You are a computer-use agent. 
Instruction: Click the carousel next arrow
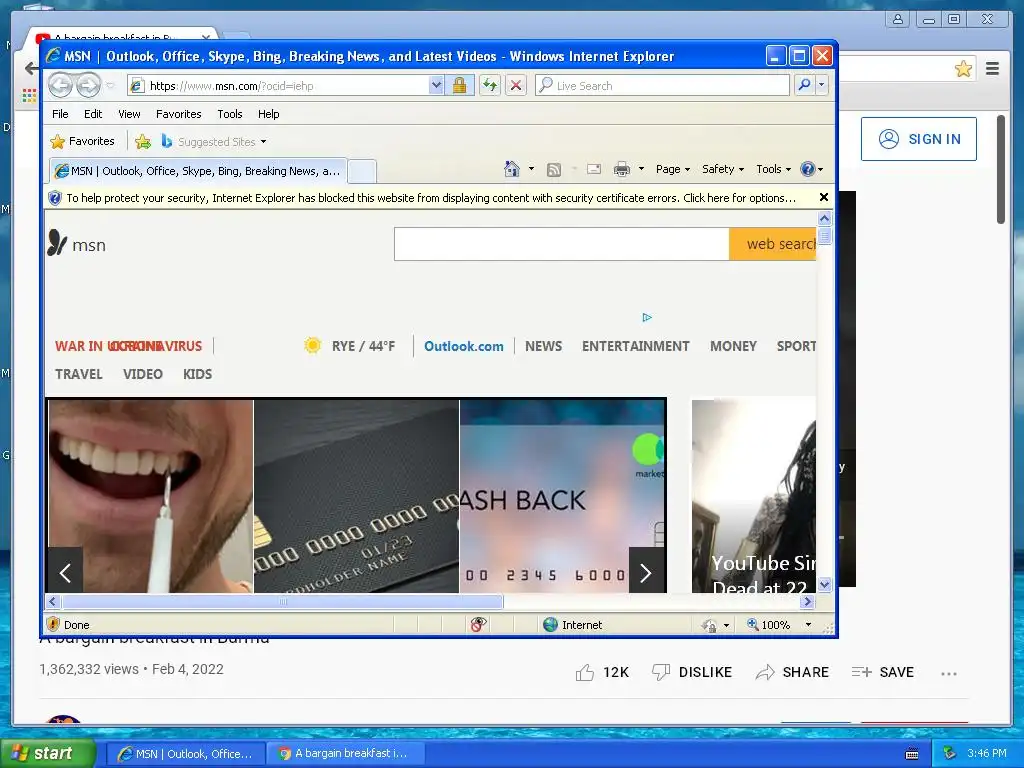tap(646, 573)
